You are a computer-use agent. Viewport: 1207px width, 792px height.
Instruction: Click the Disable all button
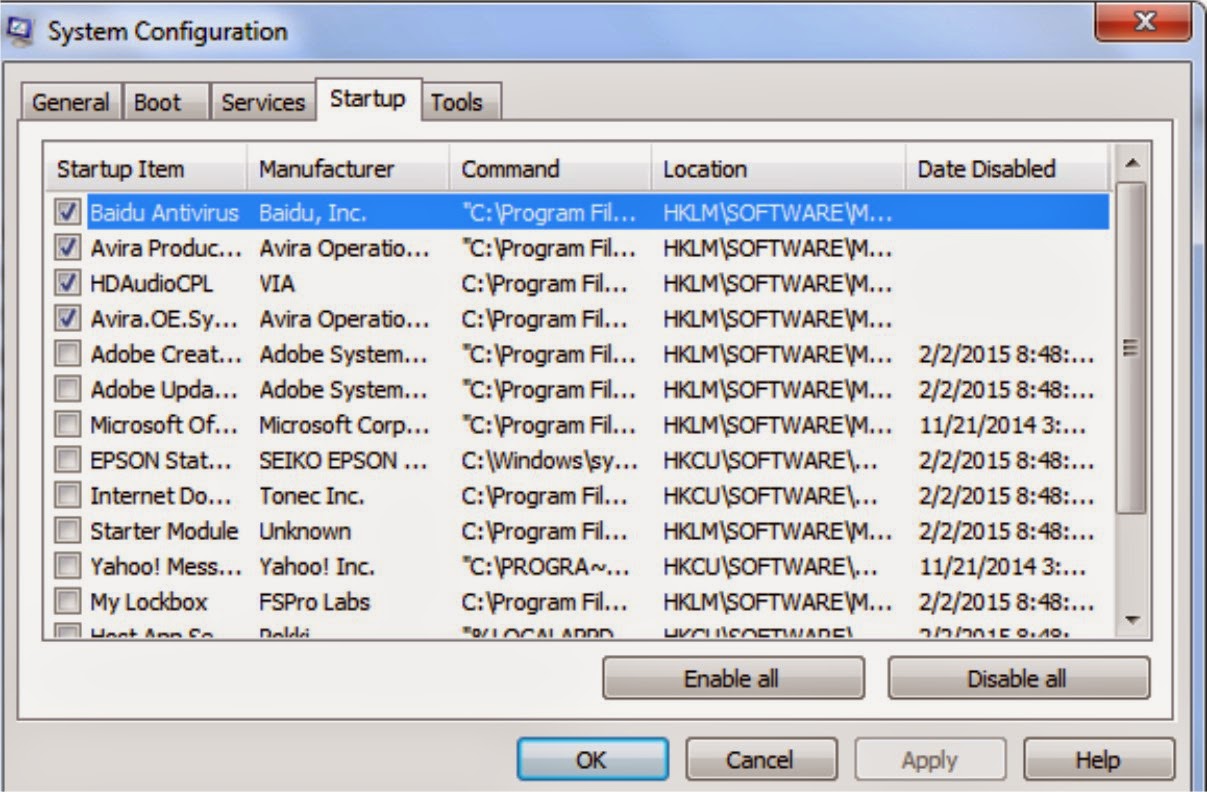[x=1018, y=679]
